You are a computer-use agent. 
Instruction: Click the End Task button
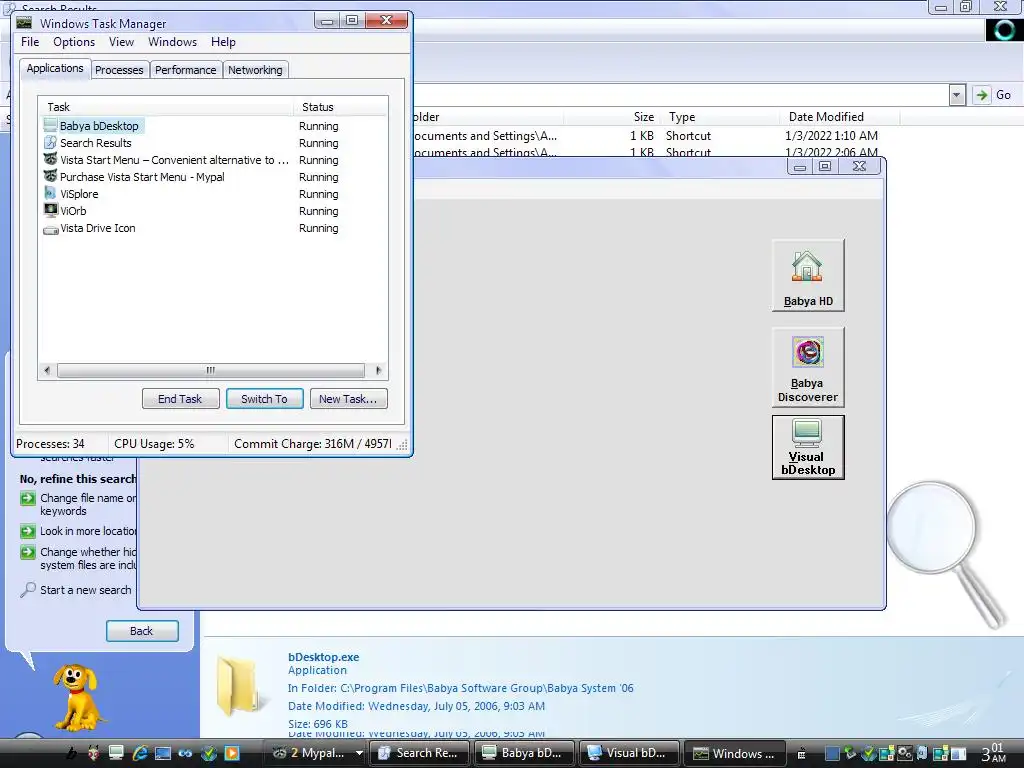click(x=180, y=399)
